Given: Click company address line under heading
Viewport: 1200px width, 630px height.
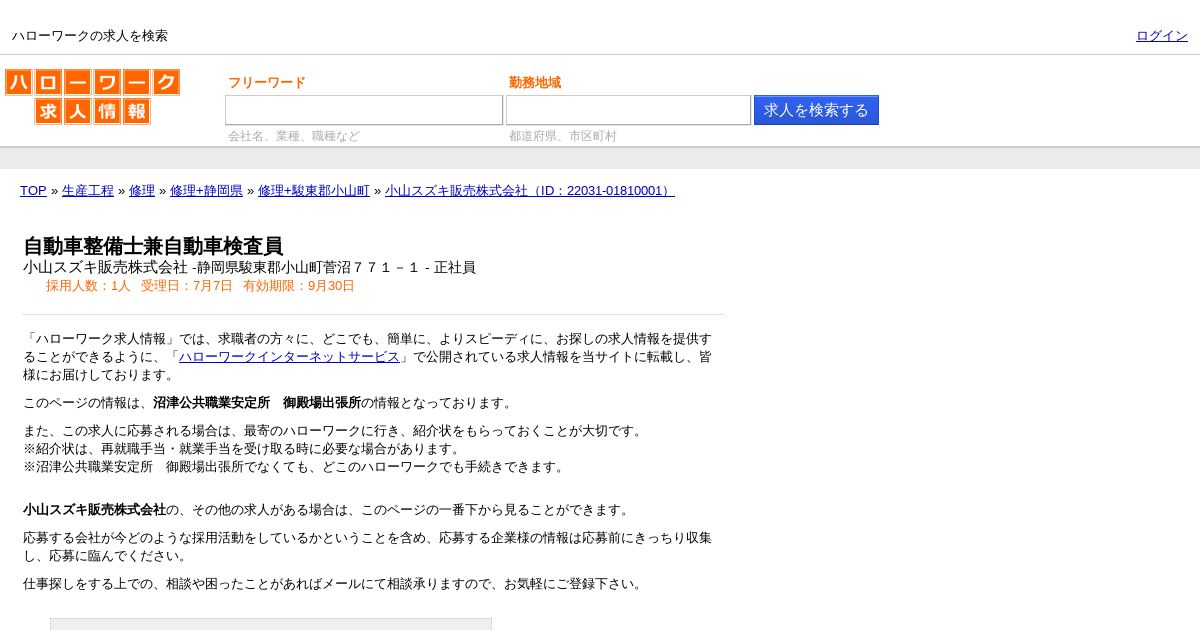Looking at the screenshot, I should pyautogui.click(x=249, y=268).
